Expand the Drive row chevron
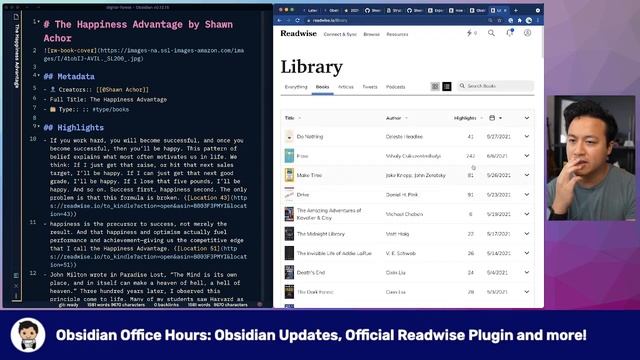This screenshot has width=640, height=360. (x=527, y=194)
